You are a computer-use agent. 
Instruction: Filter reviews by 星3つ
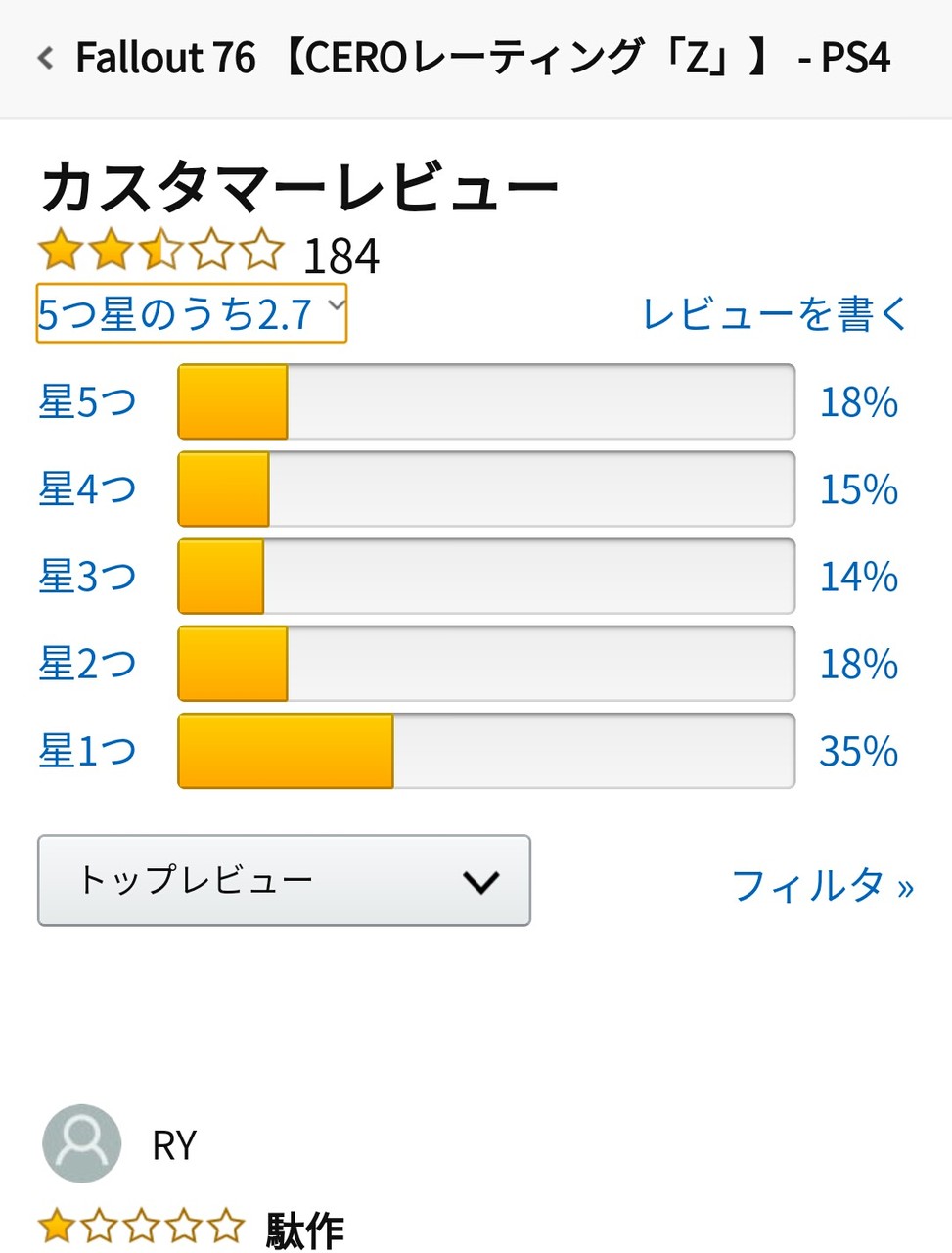tap(87, 577)
